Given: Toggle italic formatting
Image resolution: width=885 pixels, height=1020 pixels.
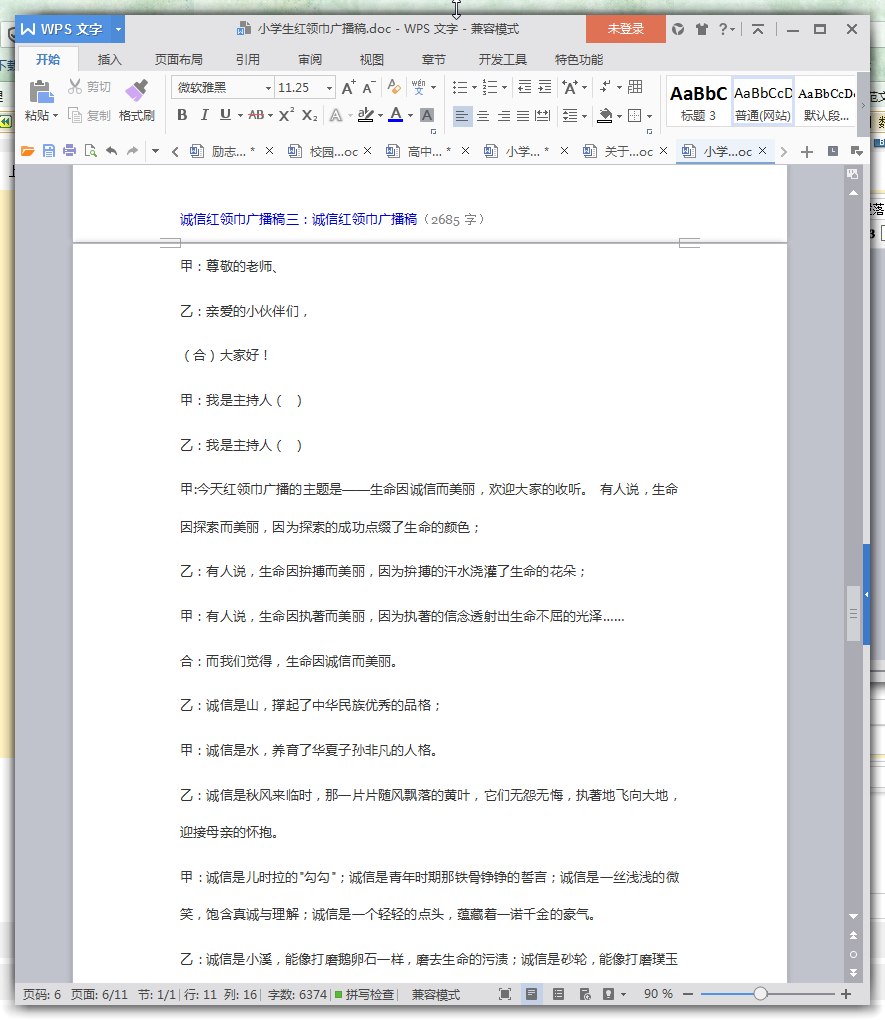Looking at the screenshot, I should point(204,115).
